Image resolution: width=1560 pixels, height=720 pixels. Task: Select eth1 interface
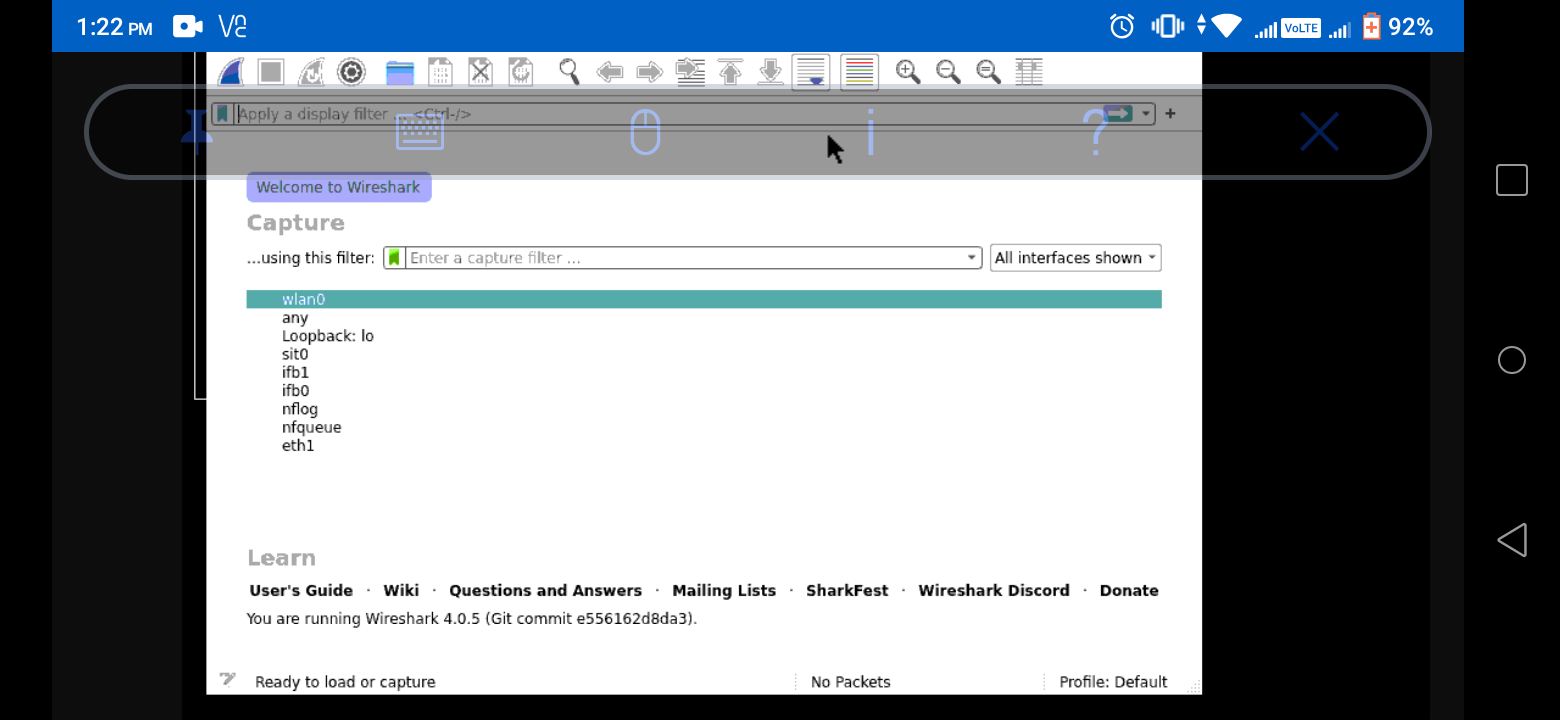pos(704,446)
